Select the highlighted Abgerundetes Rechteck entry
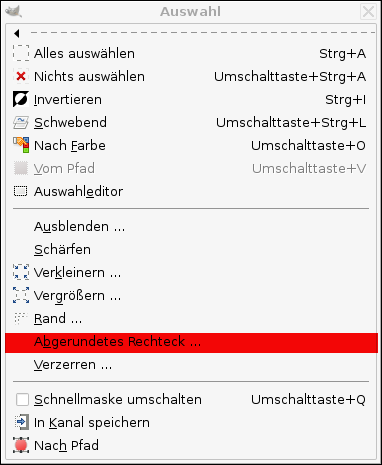Viewport: 382px width, 465px height. [191, 342]
